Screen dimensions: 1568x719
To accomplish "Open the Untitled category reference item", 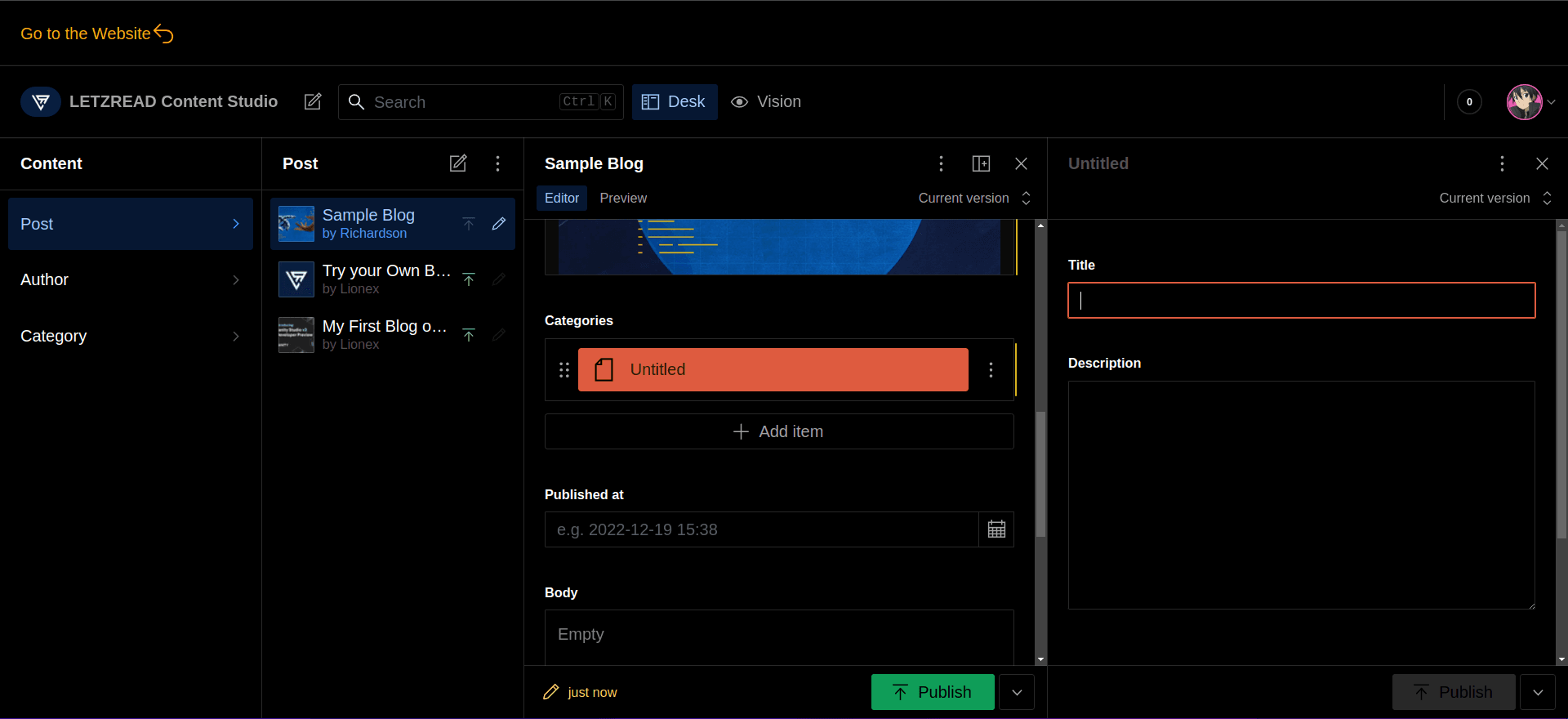I will coord(773,370).
